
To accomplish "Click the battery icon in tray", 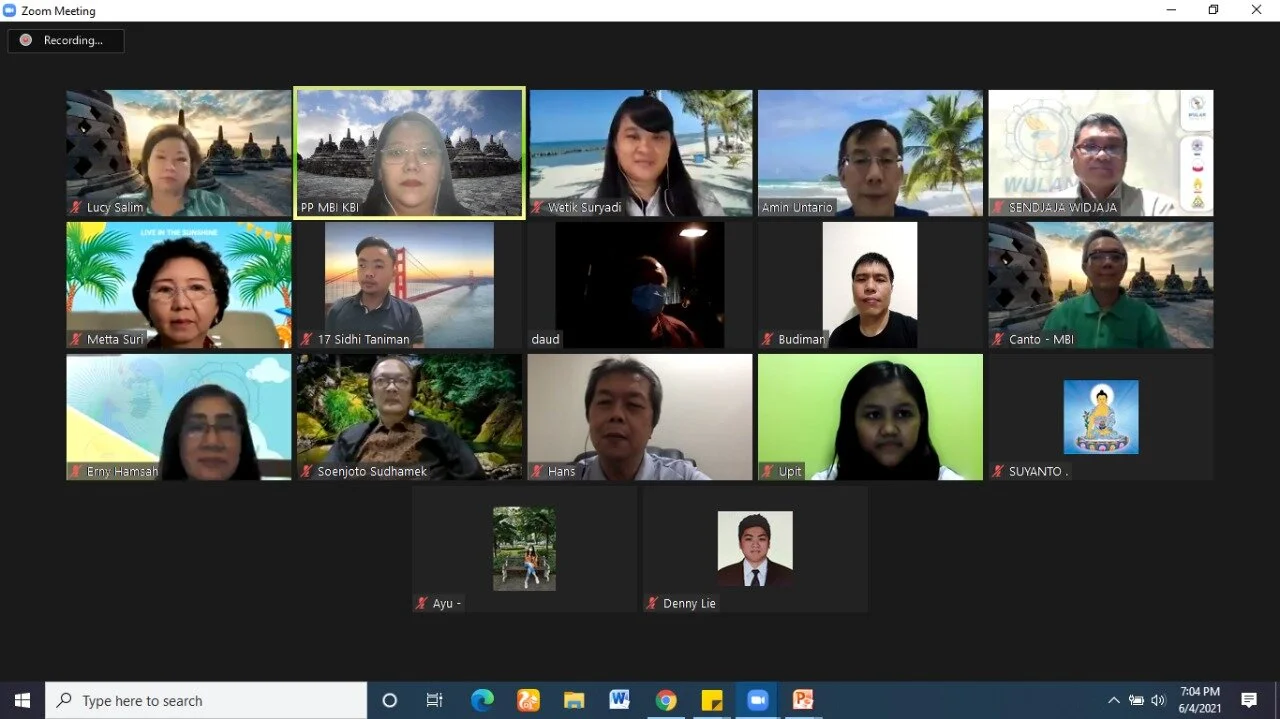I will [1136, 701].
